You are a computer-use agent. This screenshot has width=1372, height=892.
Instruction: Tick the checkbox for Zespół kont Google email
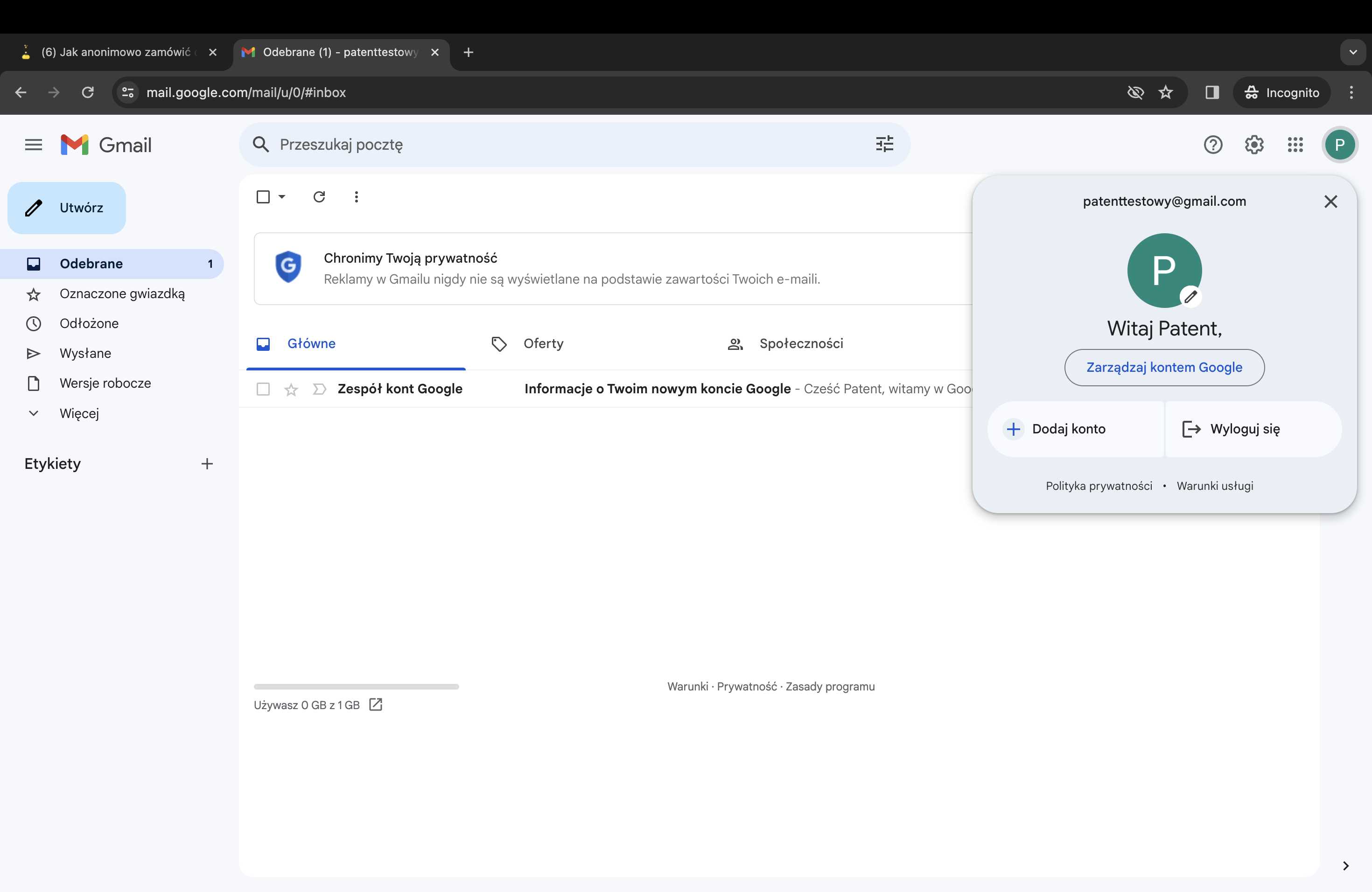[x=263, y=389]
